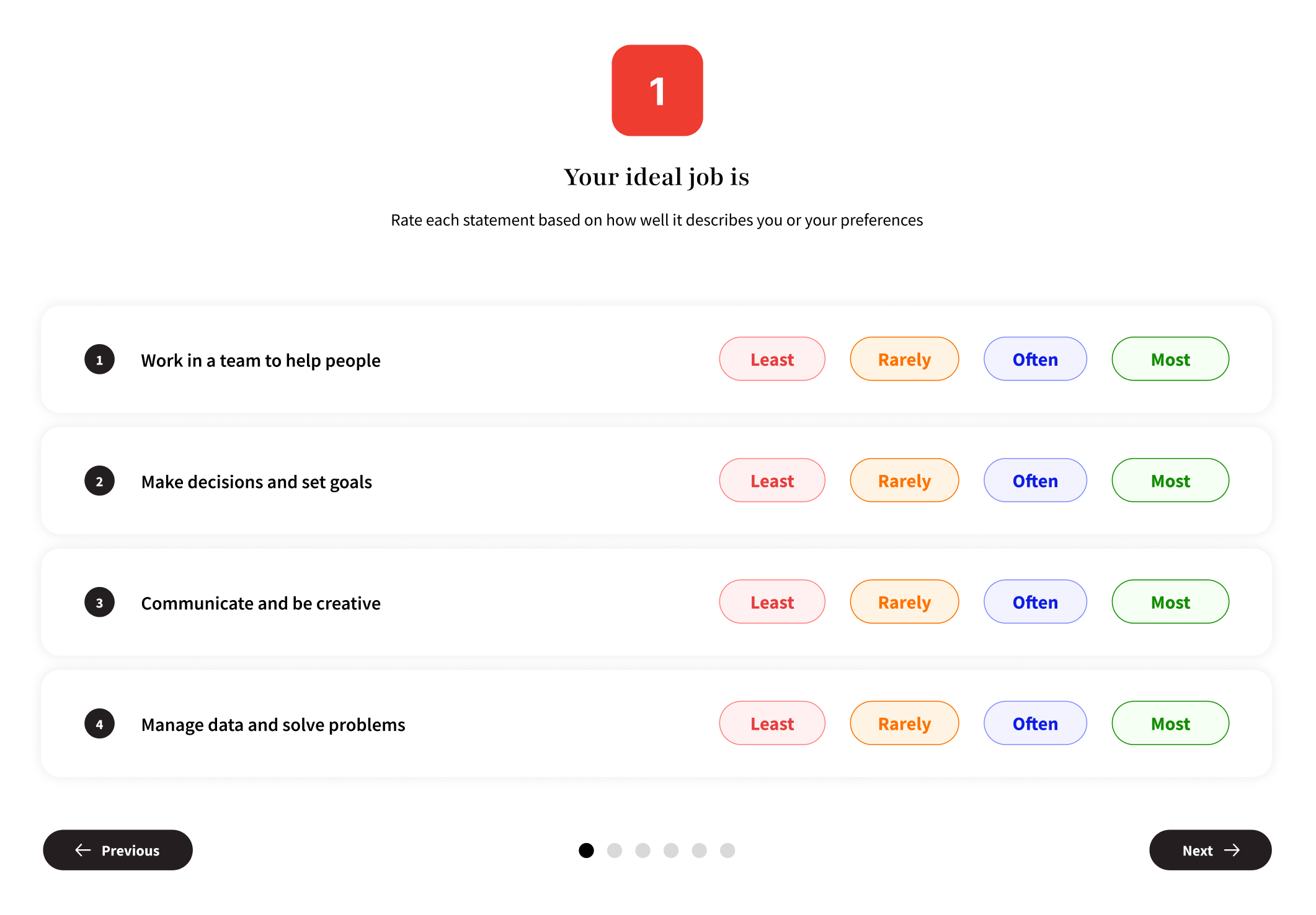Go back with the Previous arrow button
The image size is (1316, 915).
[118, 850]
